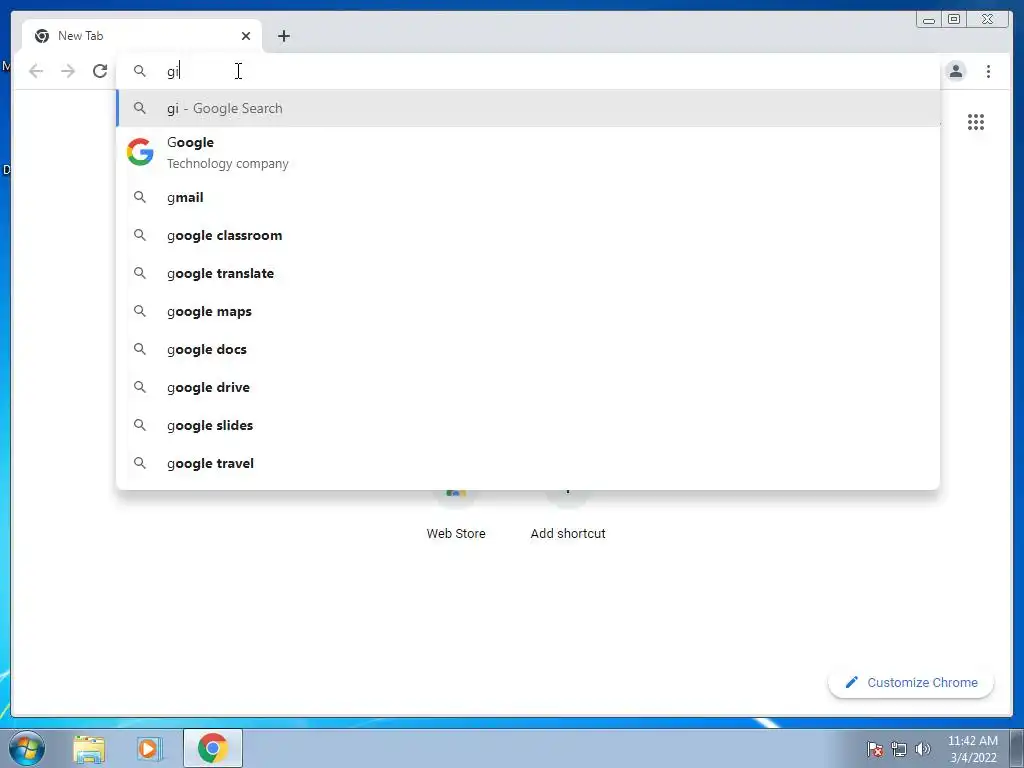The height and width of the screenshot is (768, 1024).
Task: Click the Chrome taskbar icon
Action: tap(213, 748)
